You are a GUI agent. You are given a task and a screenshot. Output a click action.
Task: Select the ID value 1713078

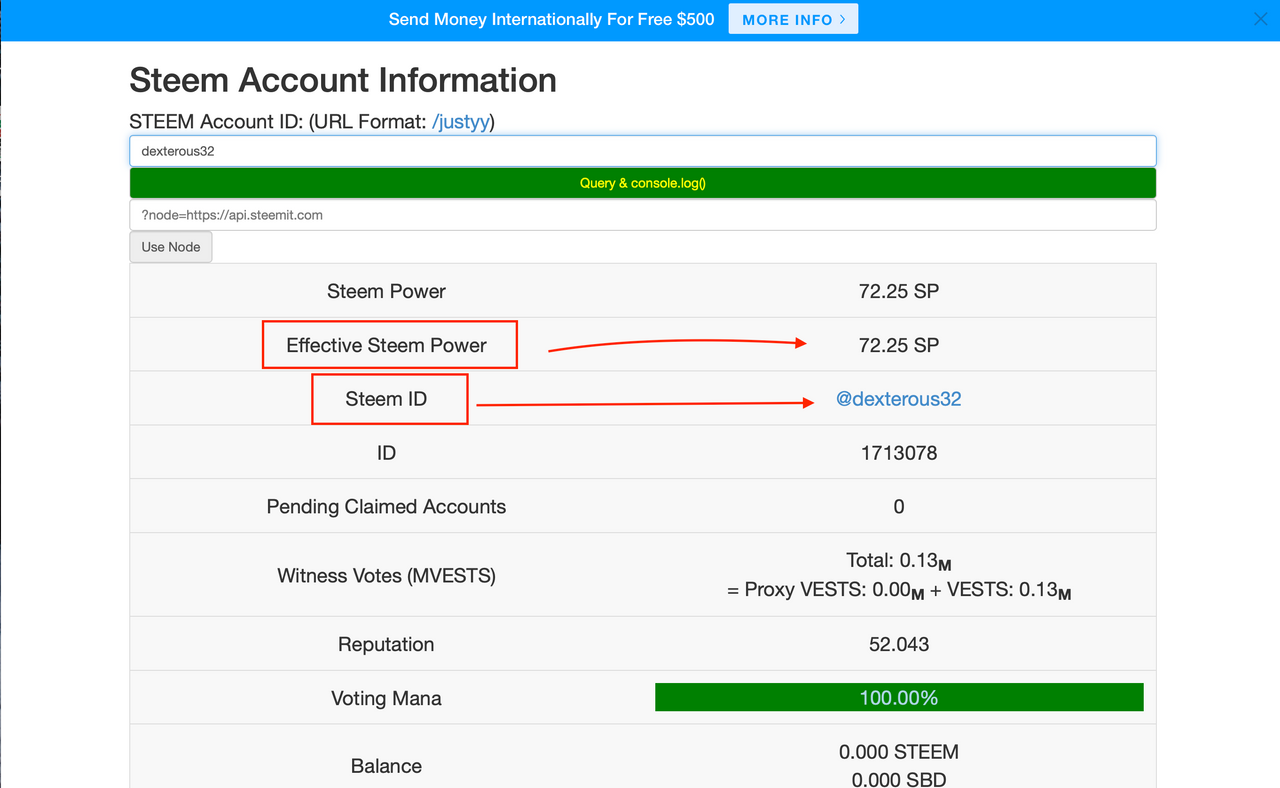pyautogui.click(x=899, y=453)
